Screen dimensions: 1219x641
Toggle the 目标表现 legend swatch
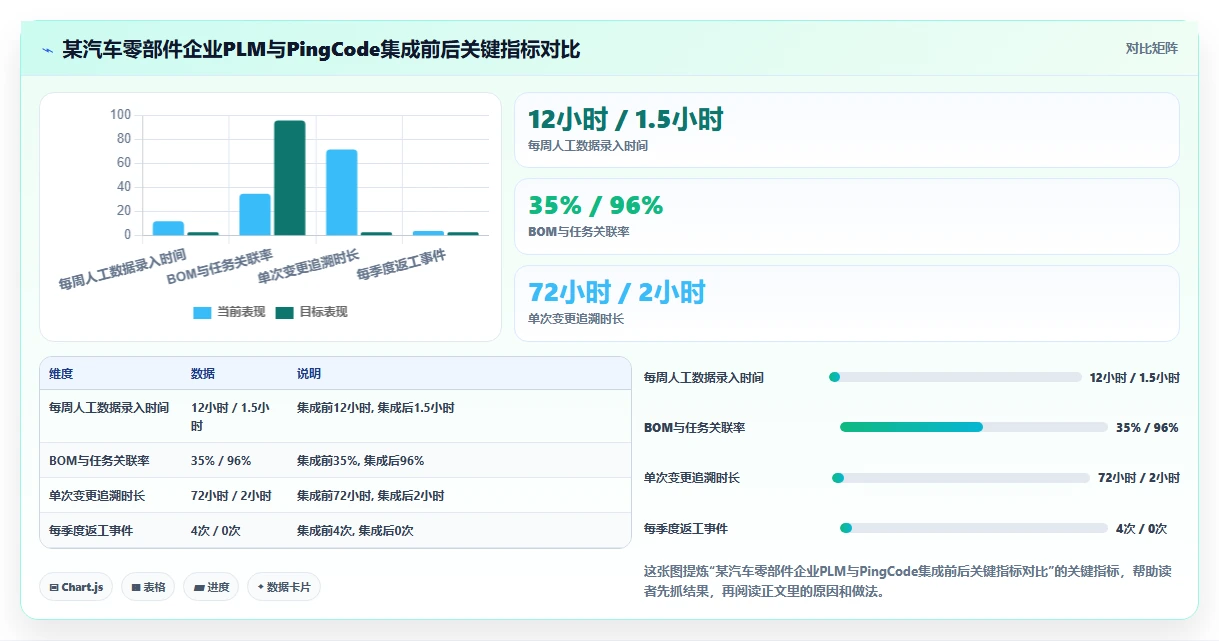tap(285, 312)
